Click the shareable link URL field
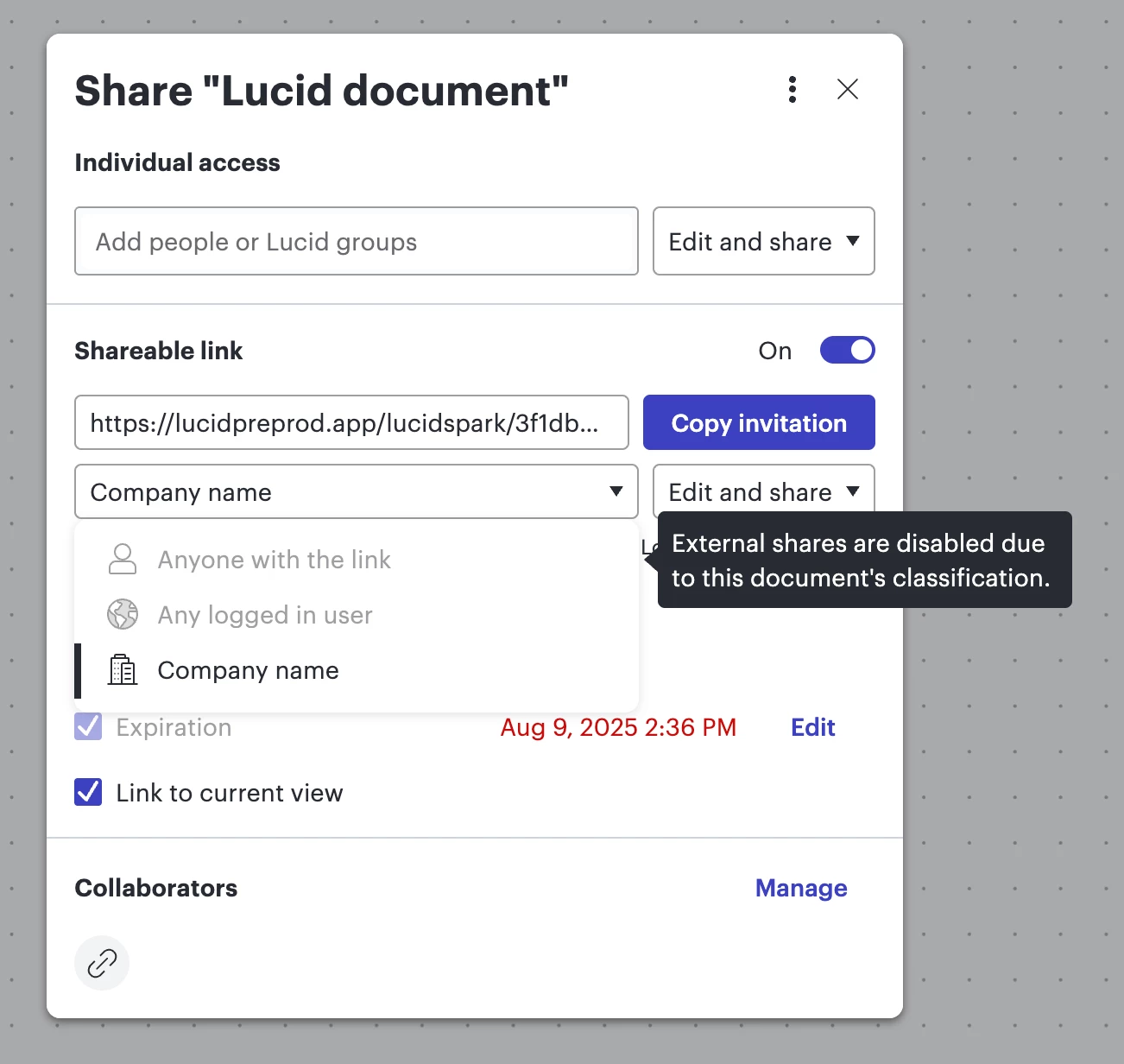Screen dimensions: 1124x1064 (x=351, y=422)
